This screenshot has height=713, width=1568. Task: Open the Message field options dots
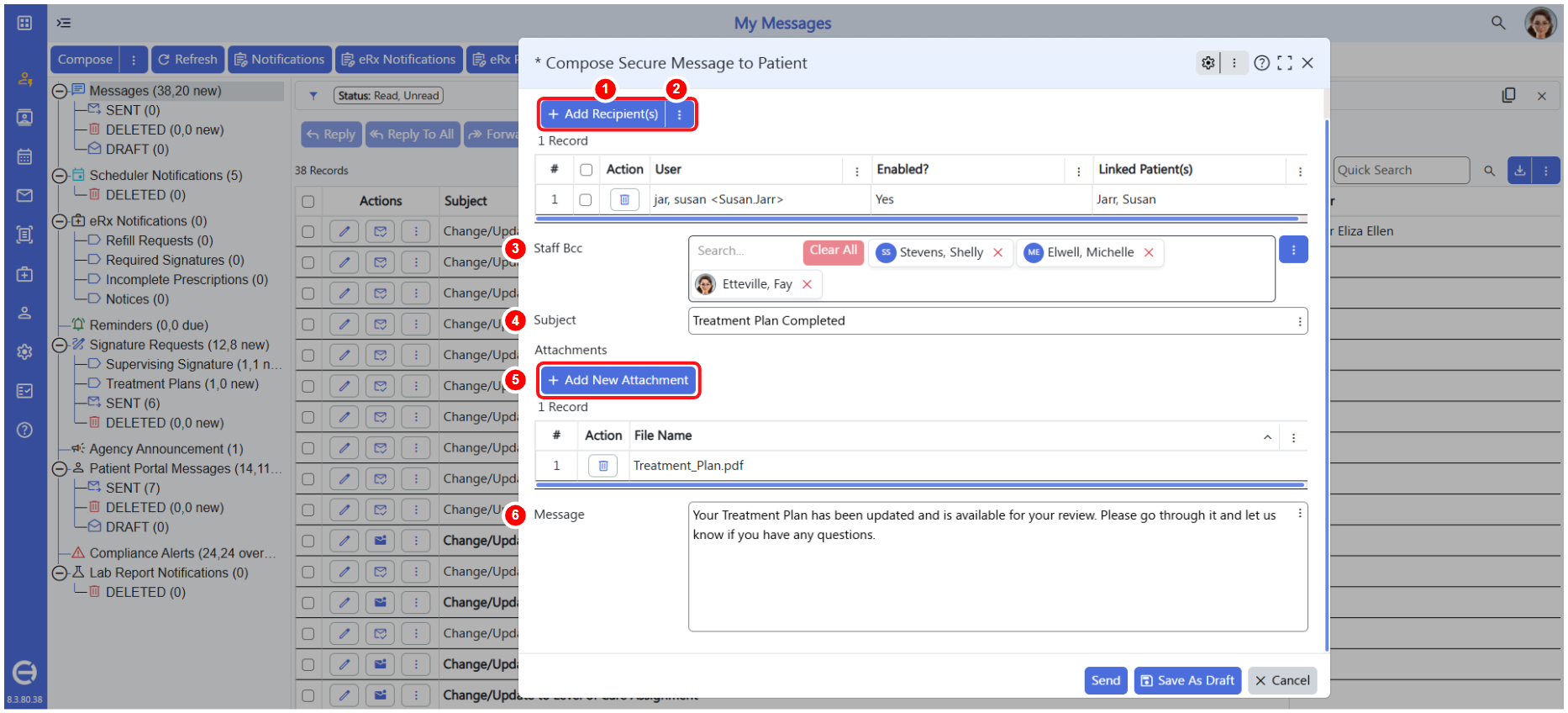coord(1300,513)
